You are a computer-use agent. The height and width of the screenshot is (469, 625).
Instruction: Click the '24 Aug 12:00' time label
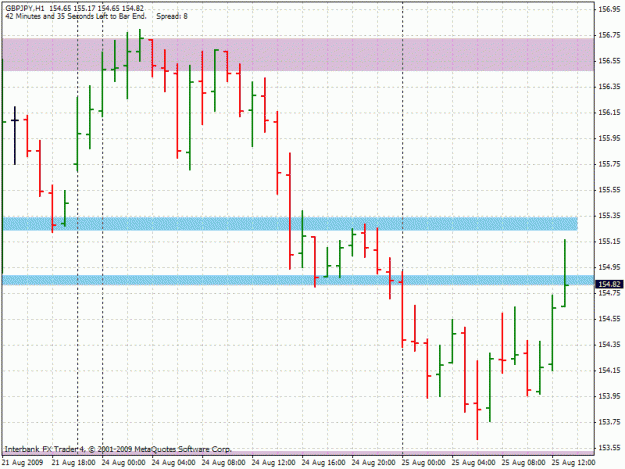click(273, 463)
